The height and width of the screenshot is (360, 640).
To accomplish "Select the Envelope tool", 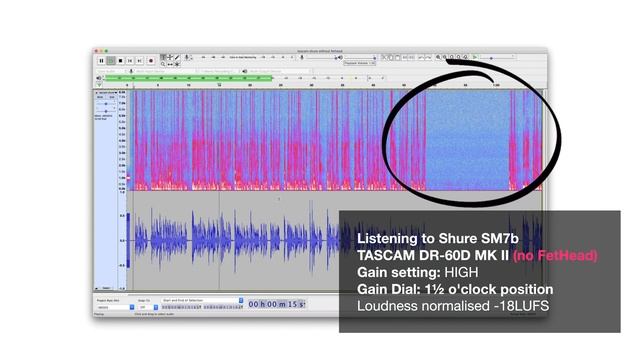I will coord(170,58).
